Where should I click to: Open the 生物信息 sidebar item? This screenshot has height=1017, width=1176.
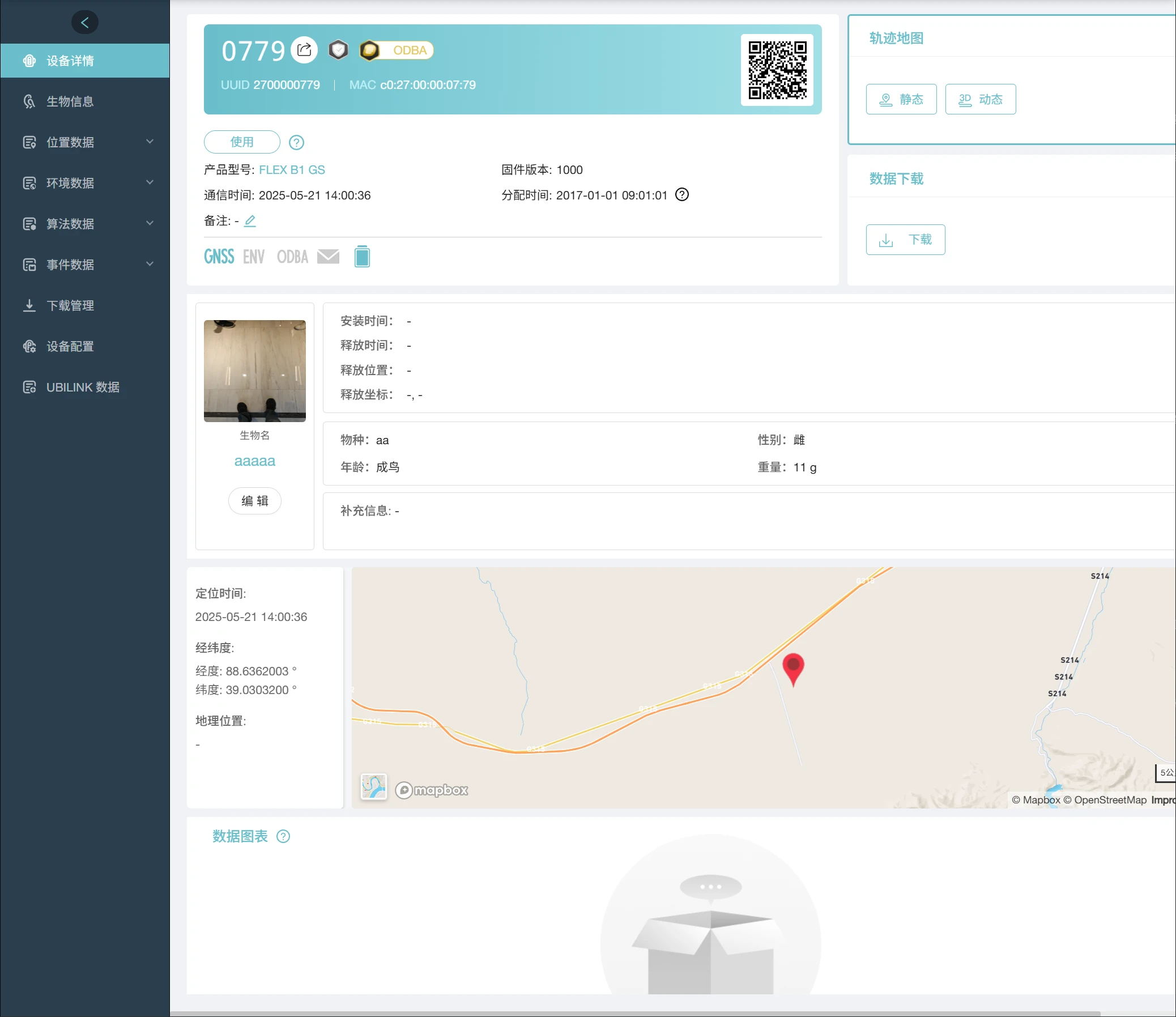(x=70, y=101)
